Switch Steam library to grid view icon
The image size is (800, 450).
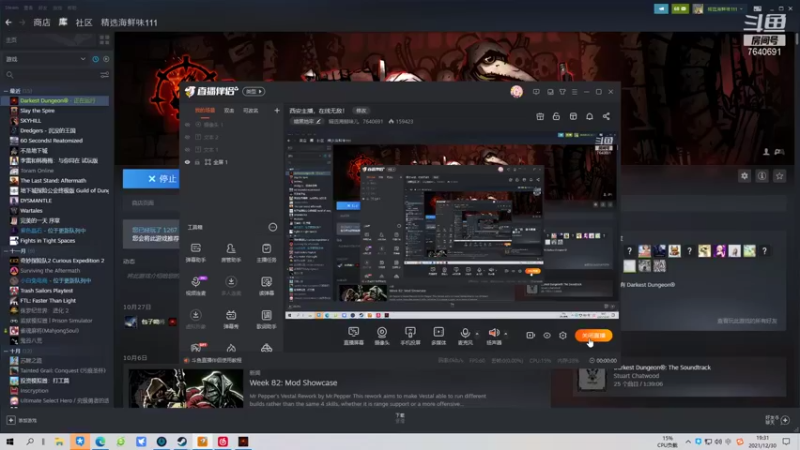tap(105, 40)
